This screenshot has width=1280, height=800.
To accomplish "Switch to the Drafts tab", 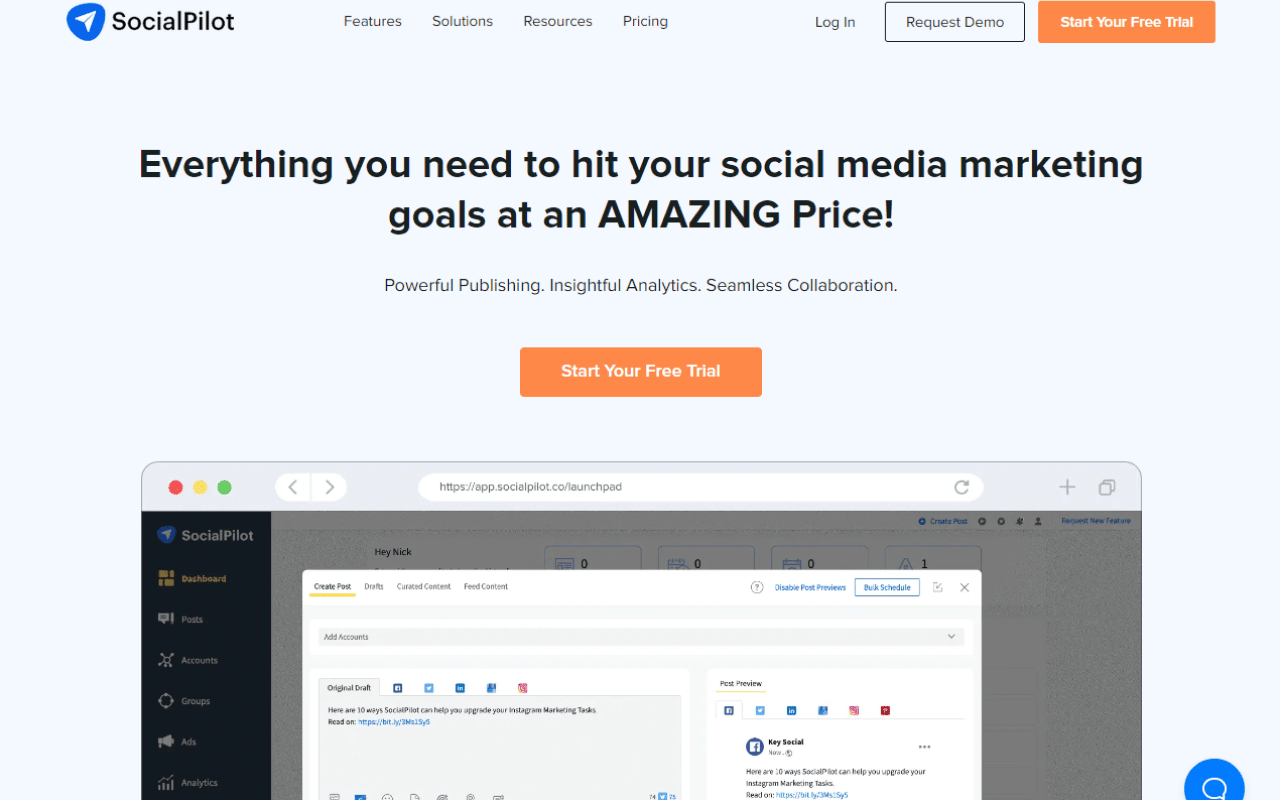I will pyautogui.click(x=374, y=587).
